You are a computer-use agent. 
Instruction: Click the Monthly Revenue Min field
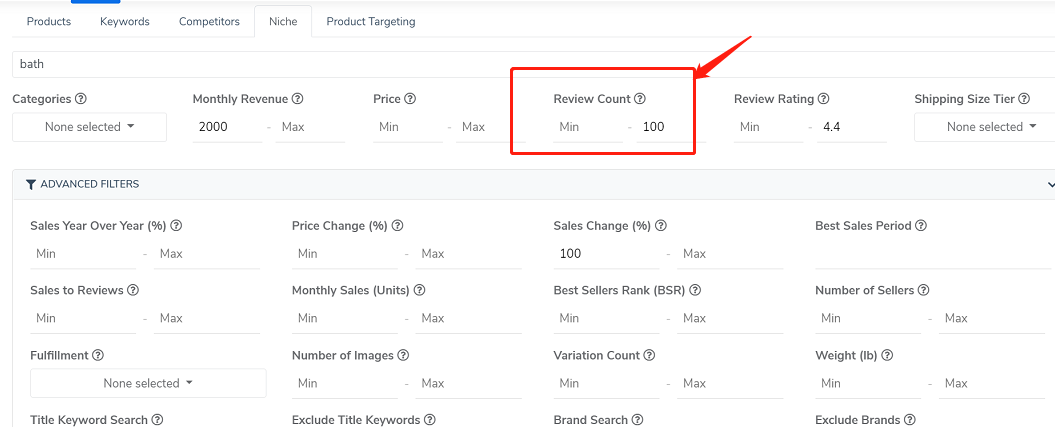tap(227, 126)
